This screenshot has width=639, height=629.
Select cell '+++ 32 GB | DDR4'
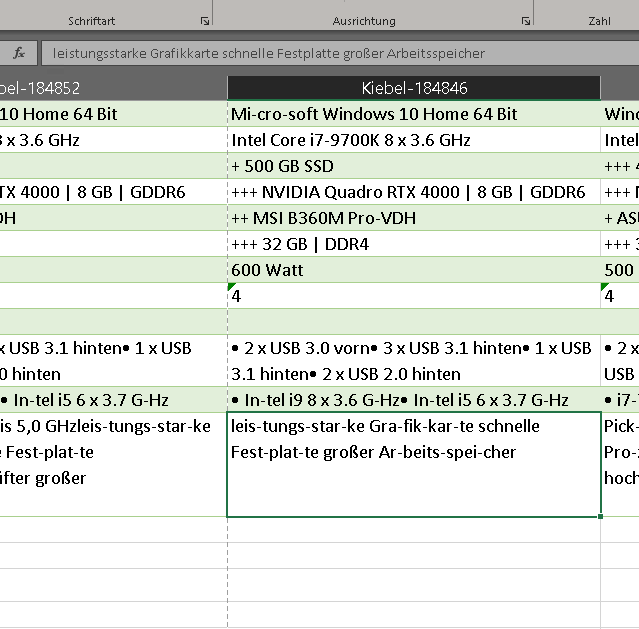tap(414, 245)
